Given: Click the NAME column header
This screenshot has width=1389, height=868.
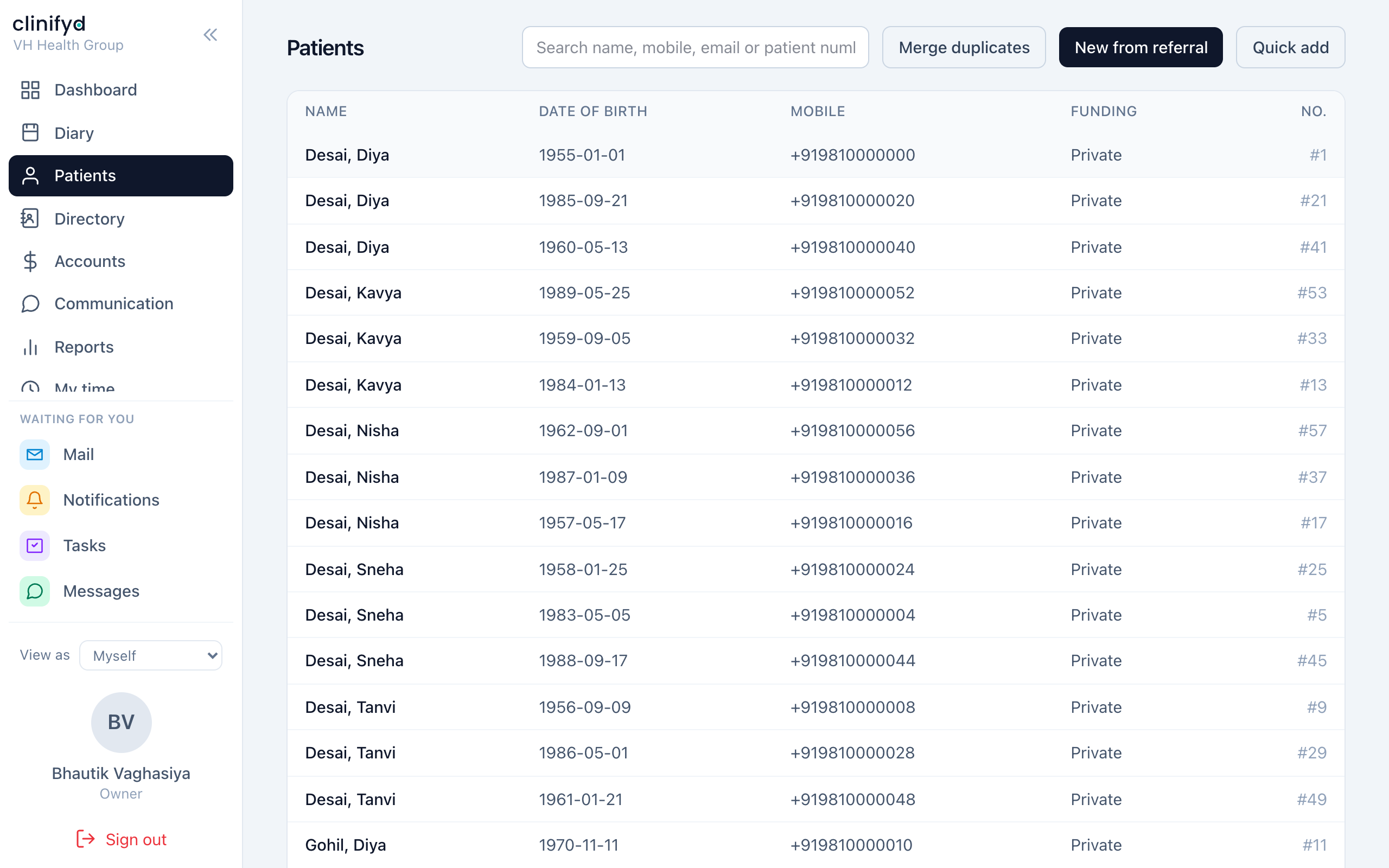Looking at the screenshot, I should click(x=326, y=111).
